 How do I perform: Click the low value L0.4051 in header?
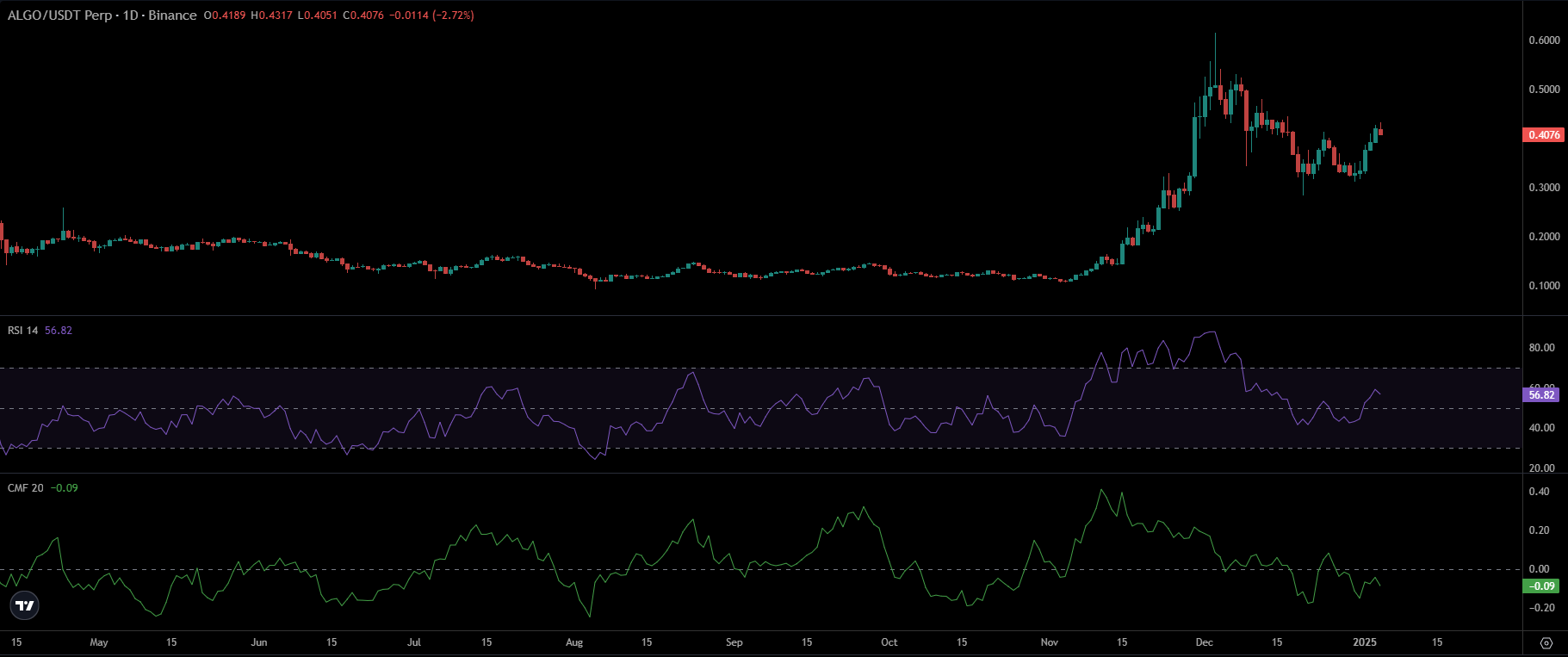tap(318, 15)
